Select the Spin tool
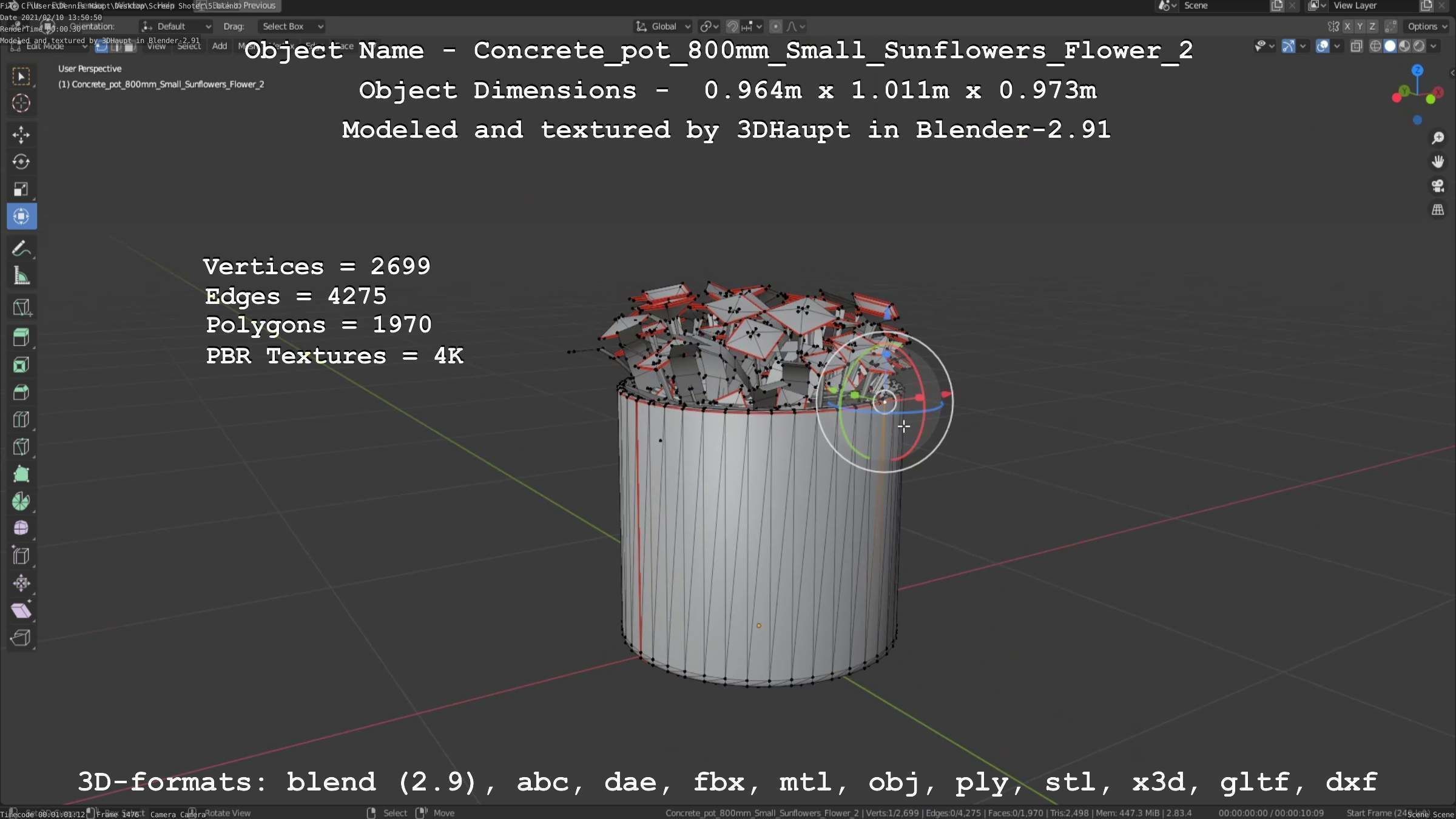This screenshot has height=819, width=1456. pyautogui.click(x=21, y=501)
